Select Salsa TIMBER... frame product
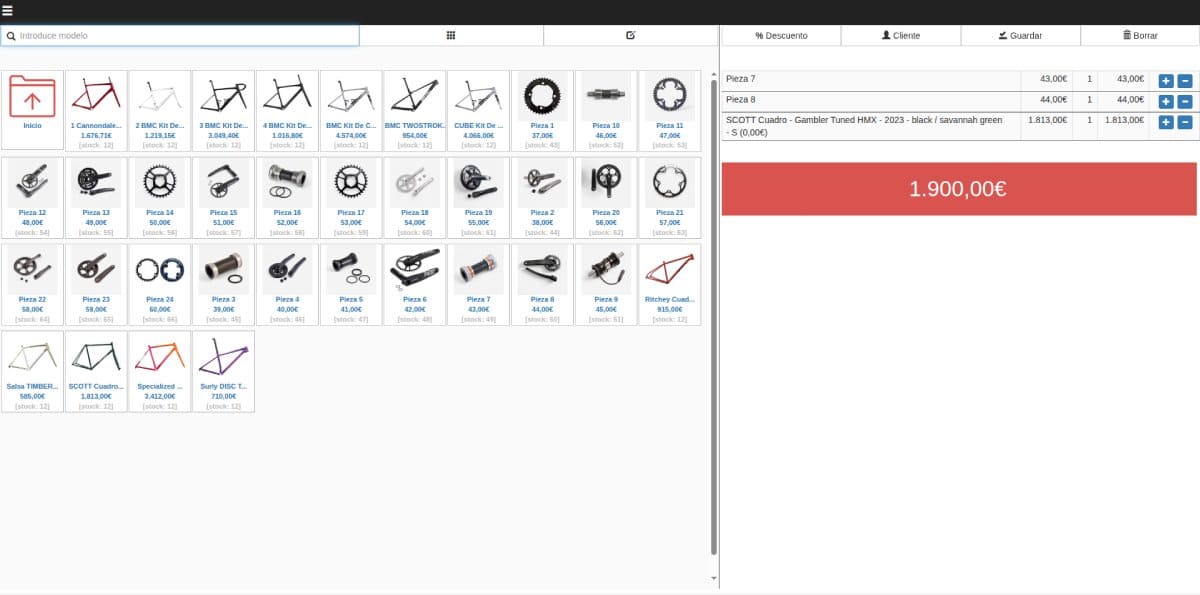The width and height of the screenshot is (1200, 595). (33, 371)
